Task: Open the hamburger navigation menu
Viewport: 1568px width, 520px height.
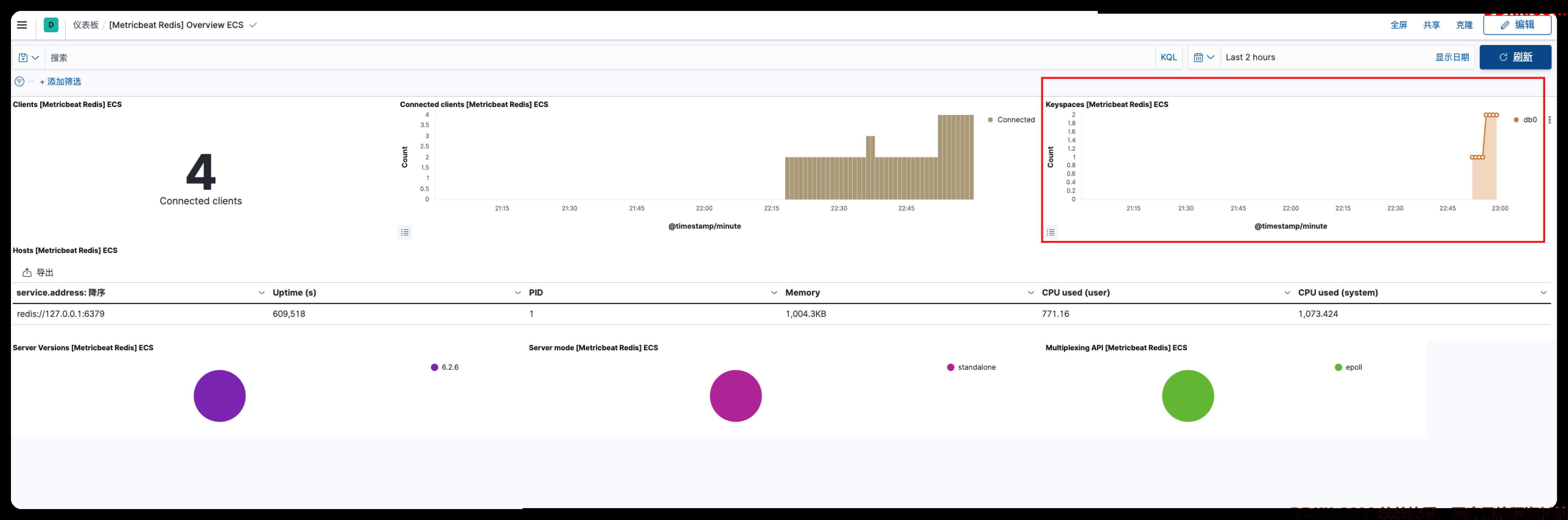Action: coord(22,25)
